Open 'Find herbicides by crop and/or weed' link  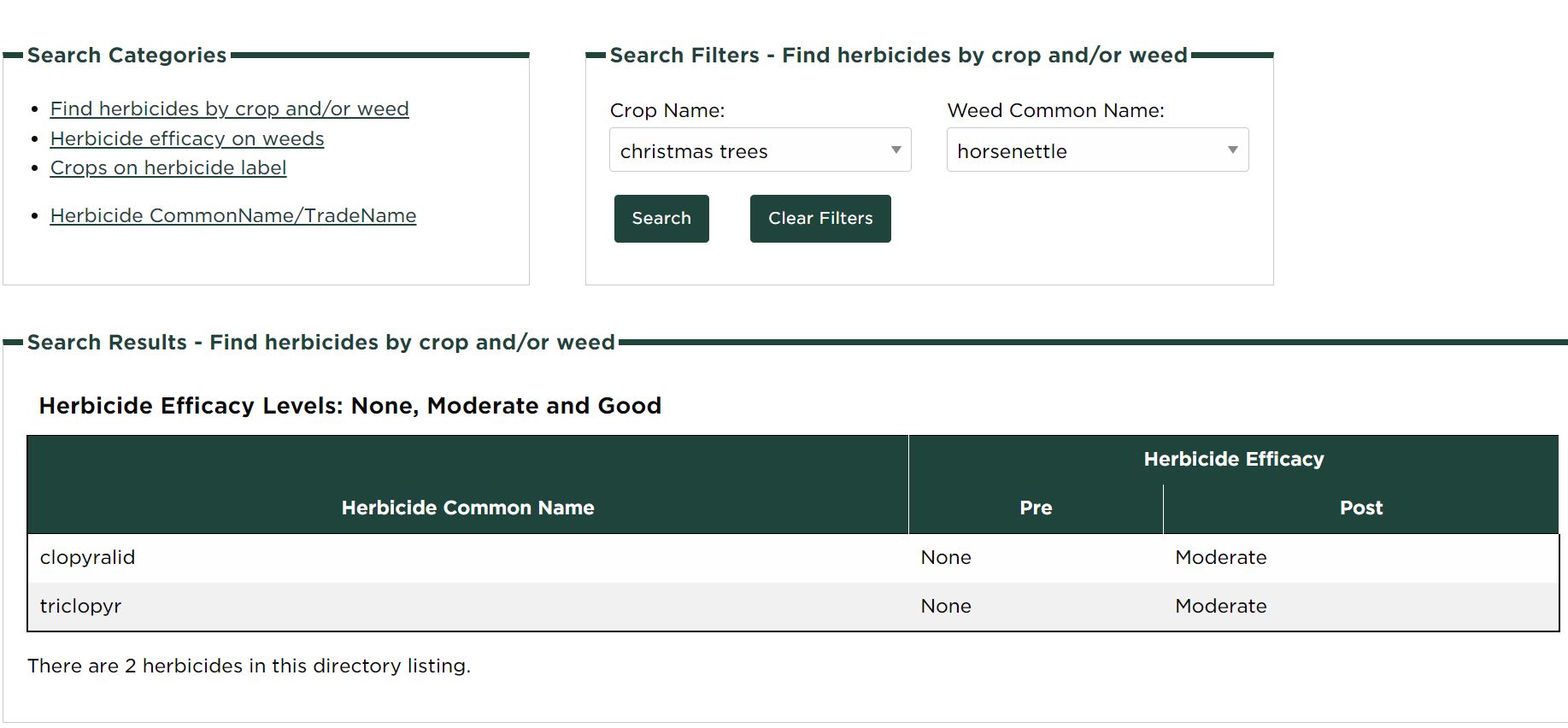[229, 109]
